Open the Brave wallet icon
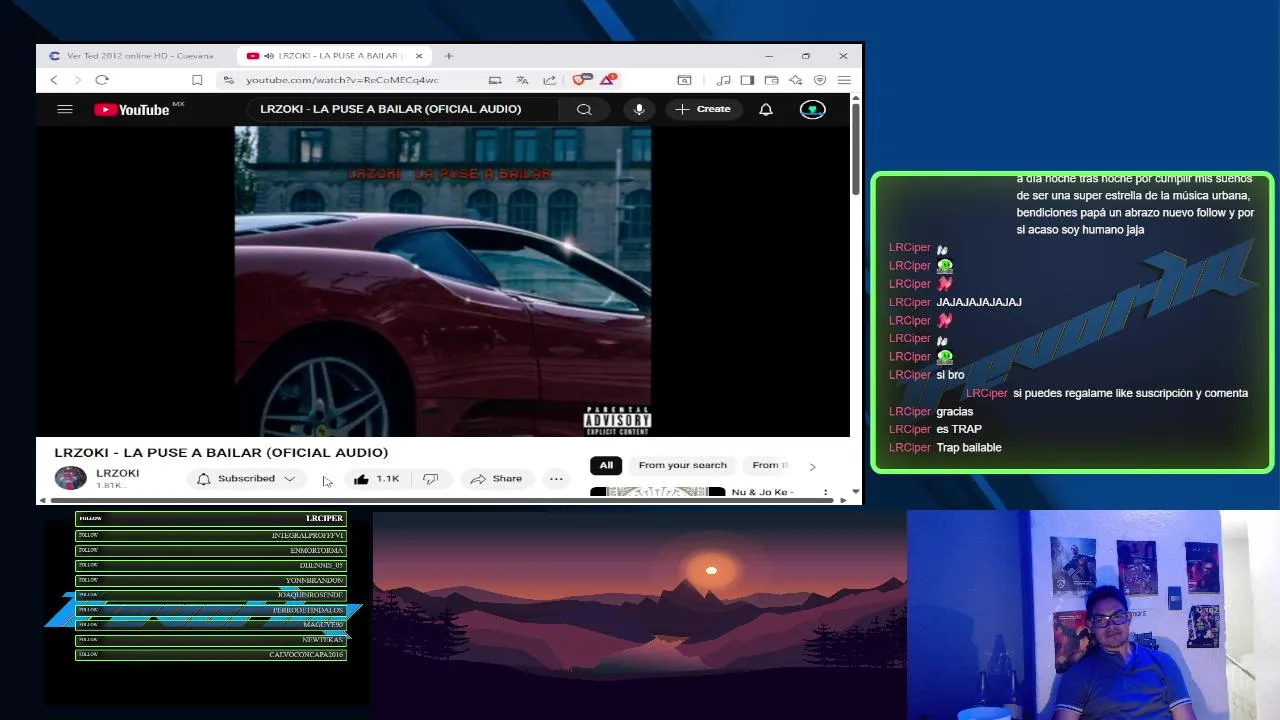Viewport: 1280px width, 720px height. [x=771, y=80]
